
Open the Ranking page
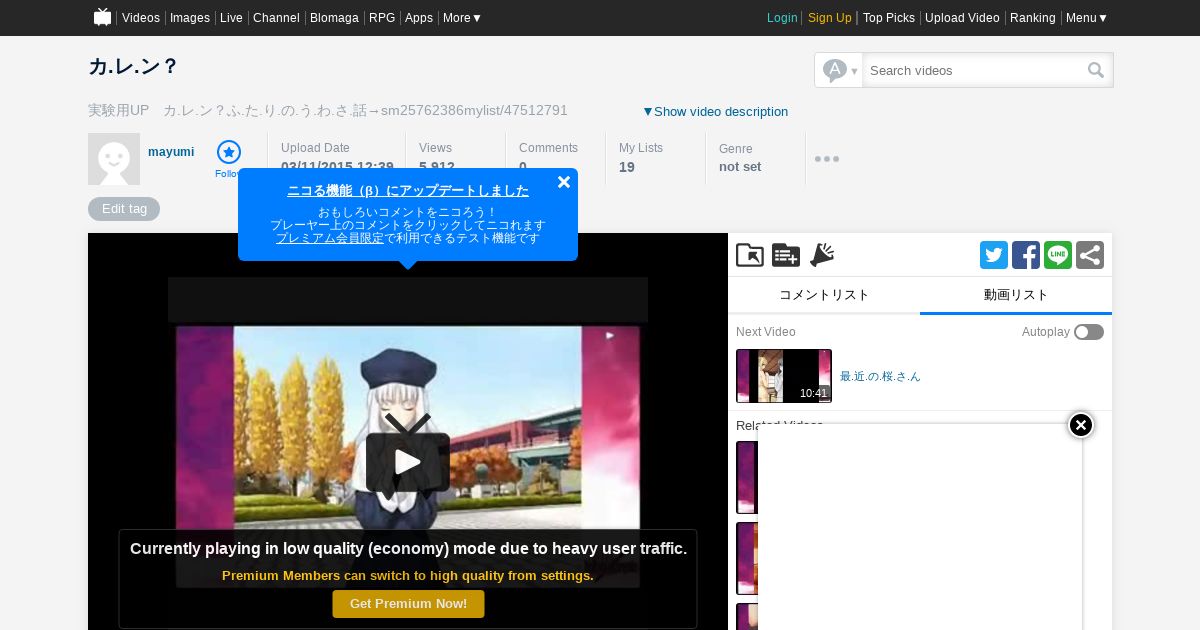(x=1033, y=18)
